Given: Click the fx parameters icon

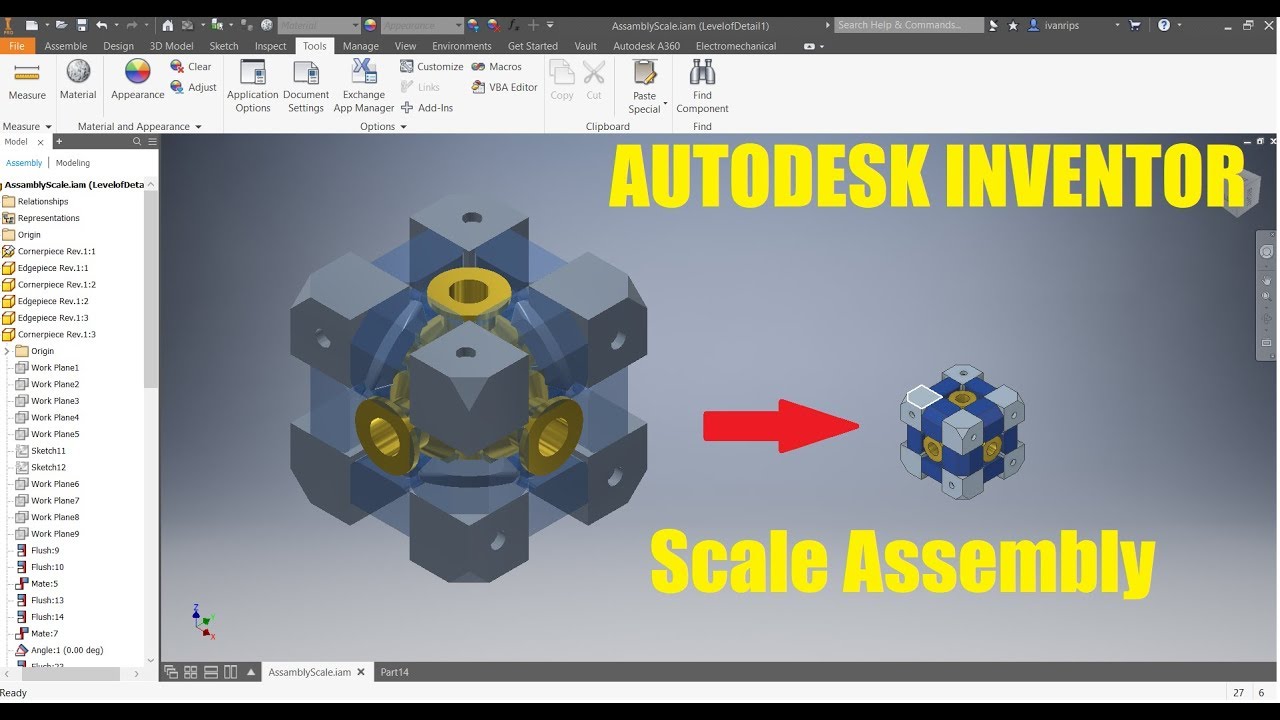Looking at the screenshot, I should (x=516, y=25).
